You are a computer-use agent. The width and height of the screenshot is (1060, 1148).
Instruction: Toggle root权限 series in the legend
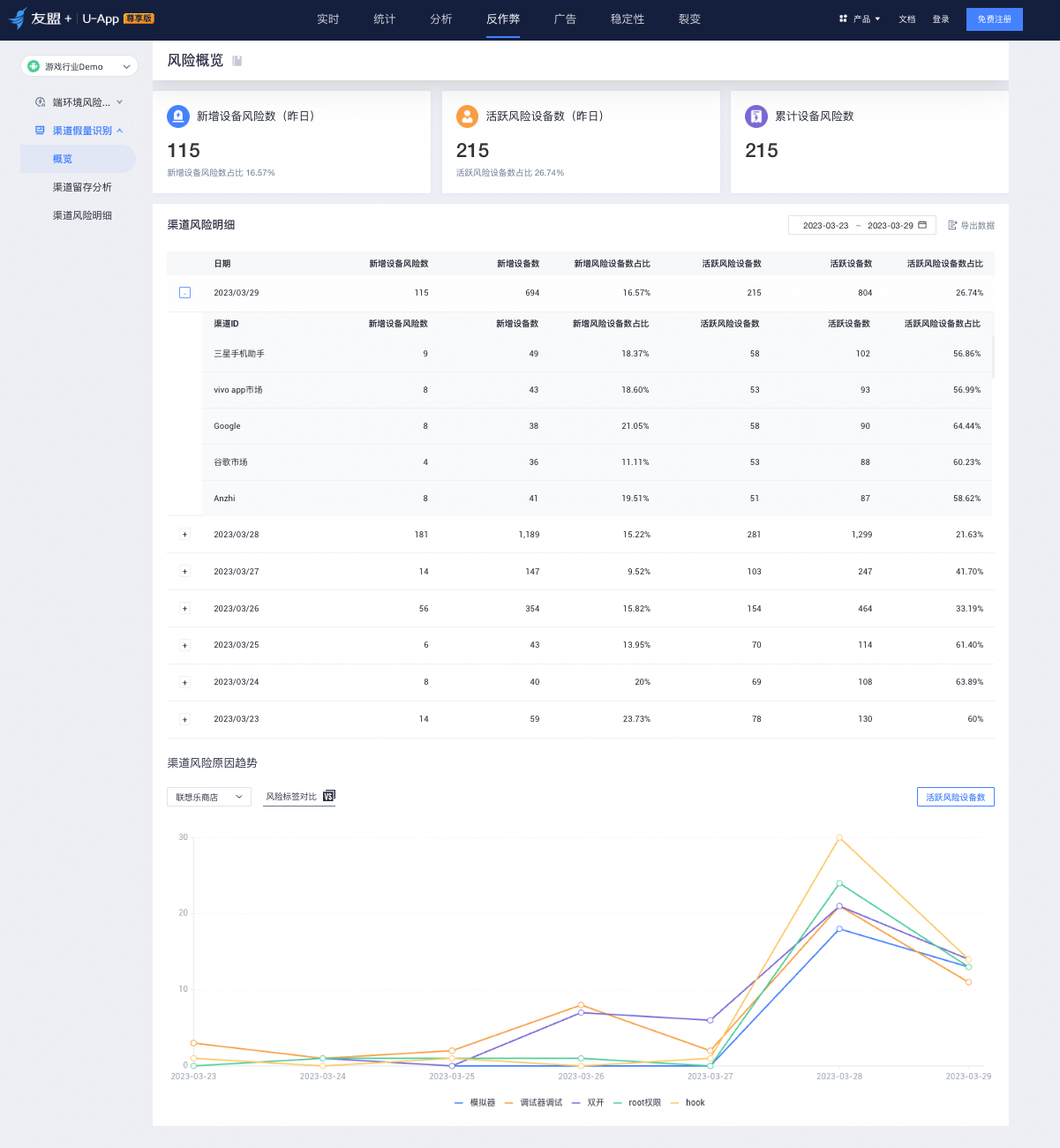[637, 1103]
